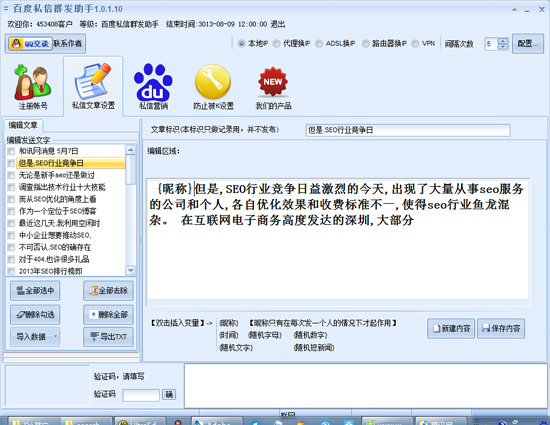
Task: Click the 删除全部 delete all button
Action: pos(108,315)
